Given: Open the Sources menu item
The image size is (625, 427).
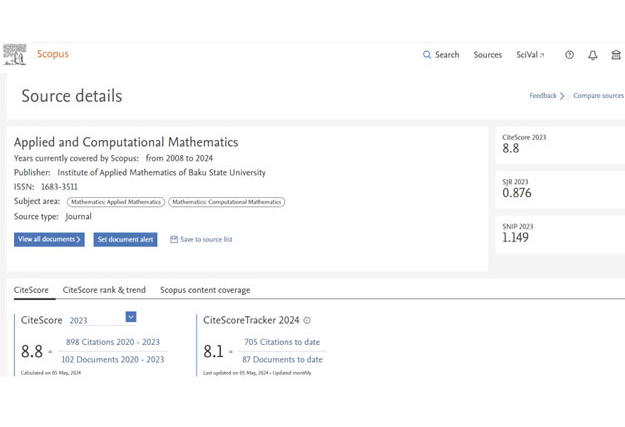Looking at the screenshot, I should pos(487,55).
